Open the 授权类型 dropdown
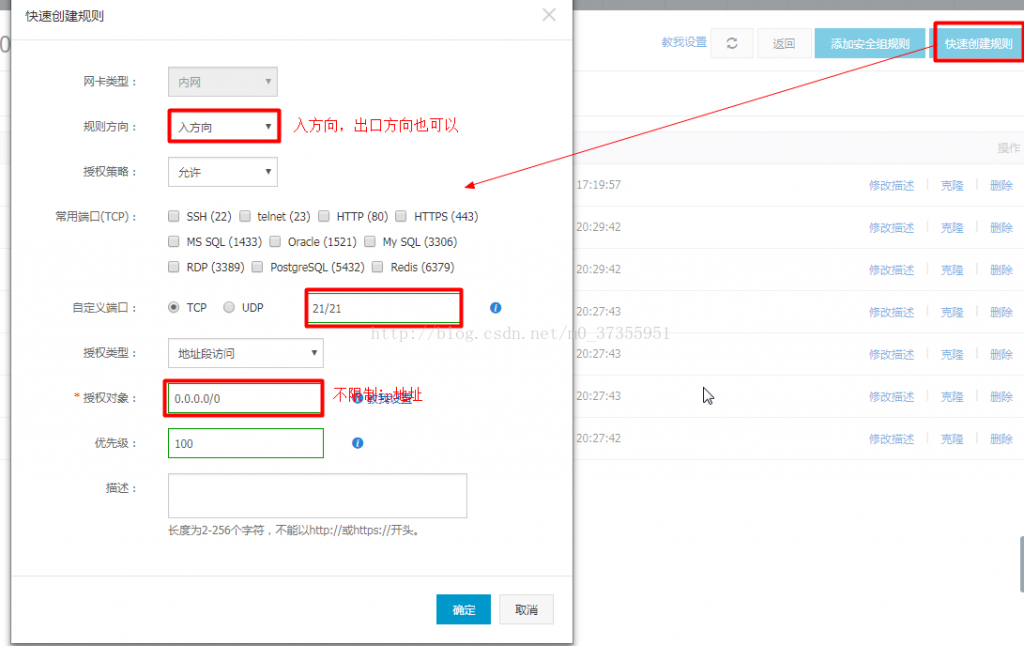This screenshot has height=646, width=1024. [245, 353]
